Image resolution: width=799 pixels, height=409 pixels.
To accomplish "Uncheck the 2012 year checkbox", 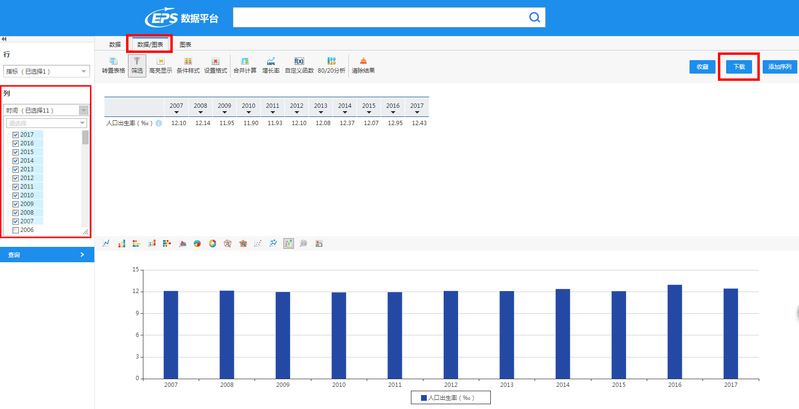I will pos(15,178).
